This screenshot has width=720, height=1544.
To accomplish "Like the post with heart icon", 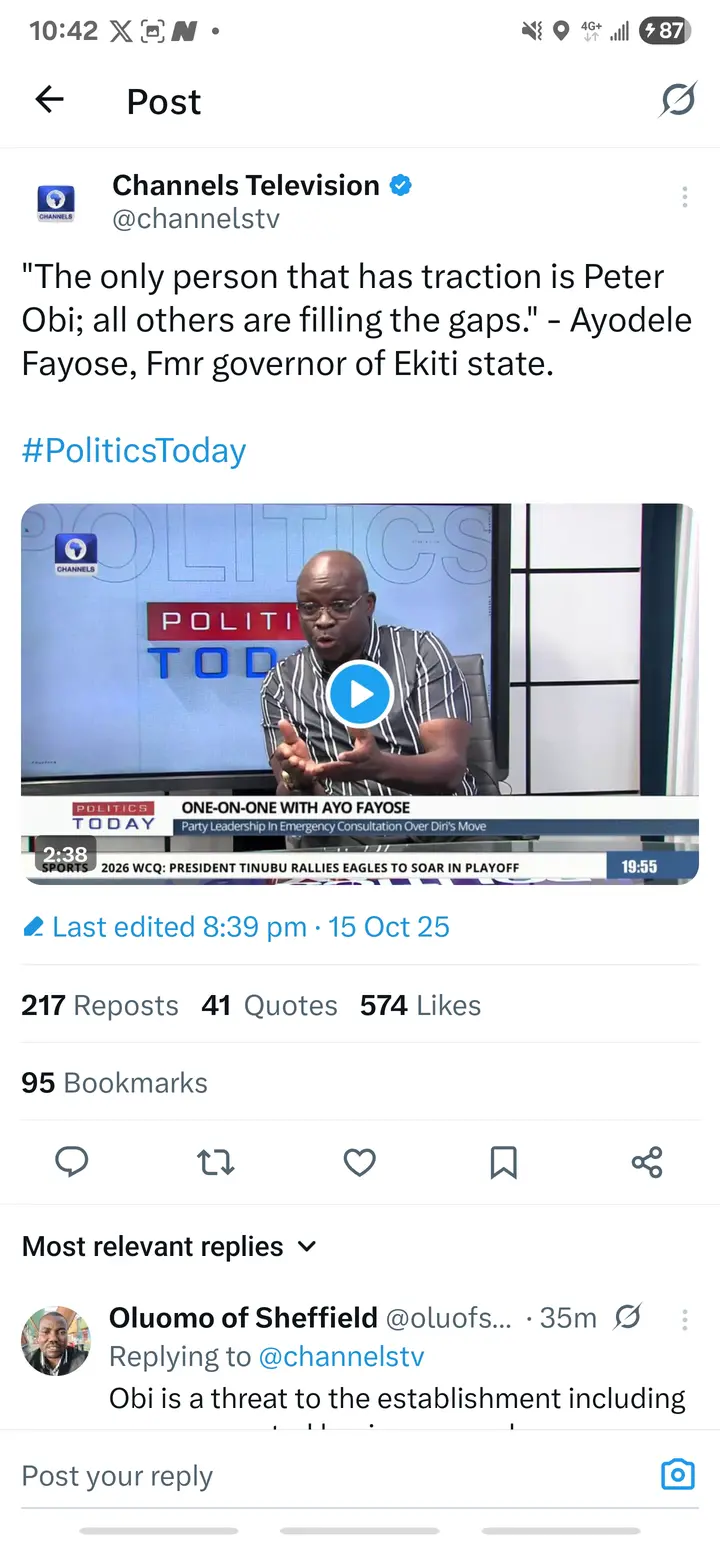I will tap(359, 1162).
